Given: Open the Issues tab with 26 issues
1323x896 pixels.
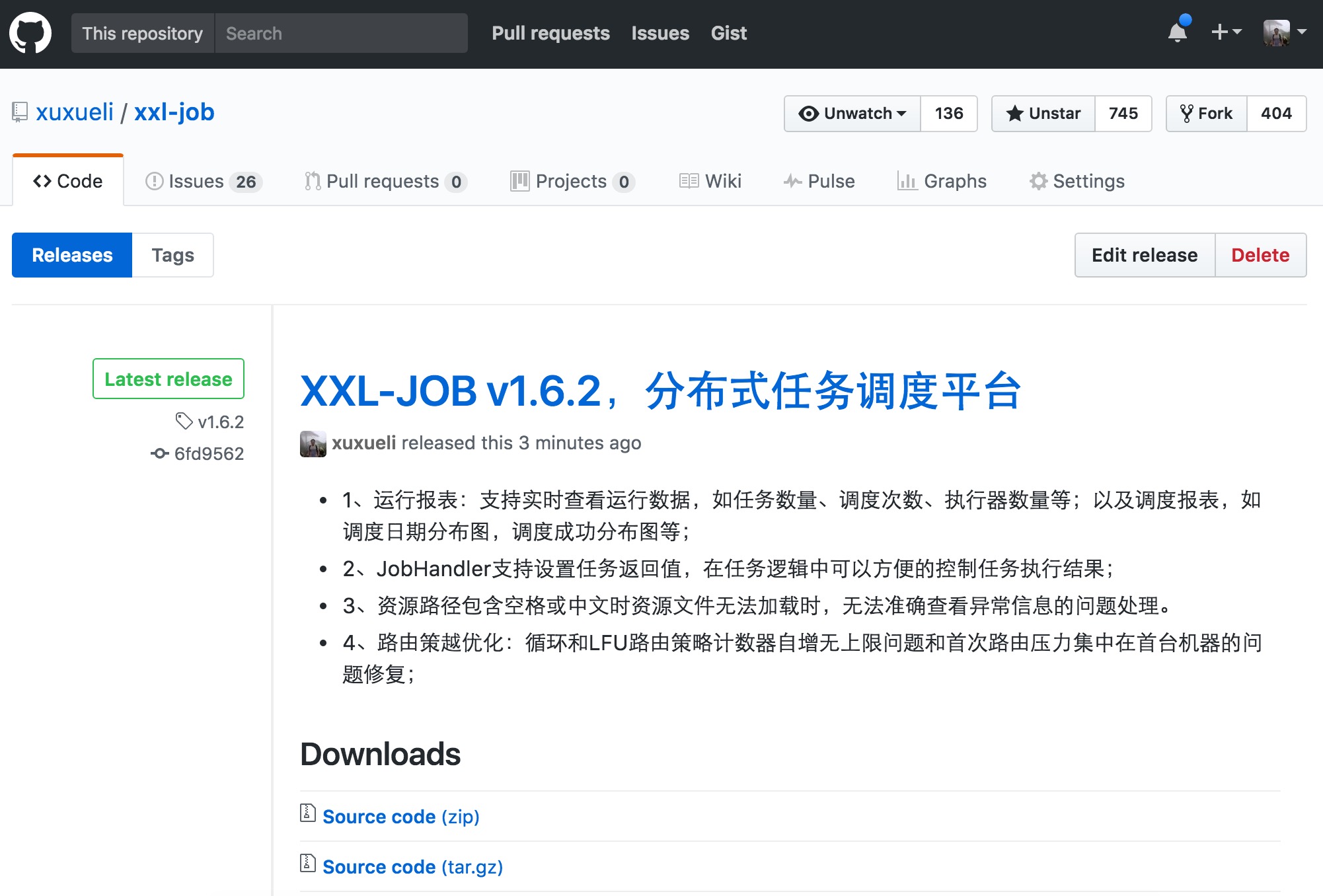Looking at the screenshot, I should pos(204,181).
